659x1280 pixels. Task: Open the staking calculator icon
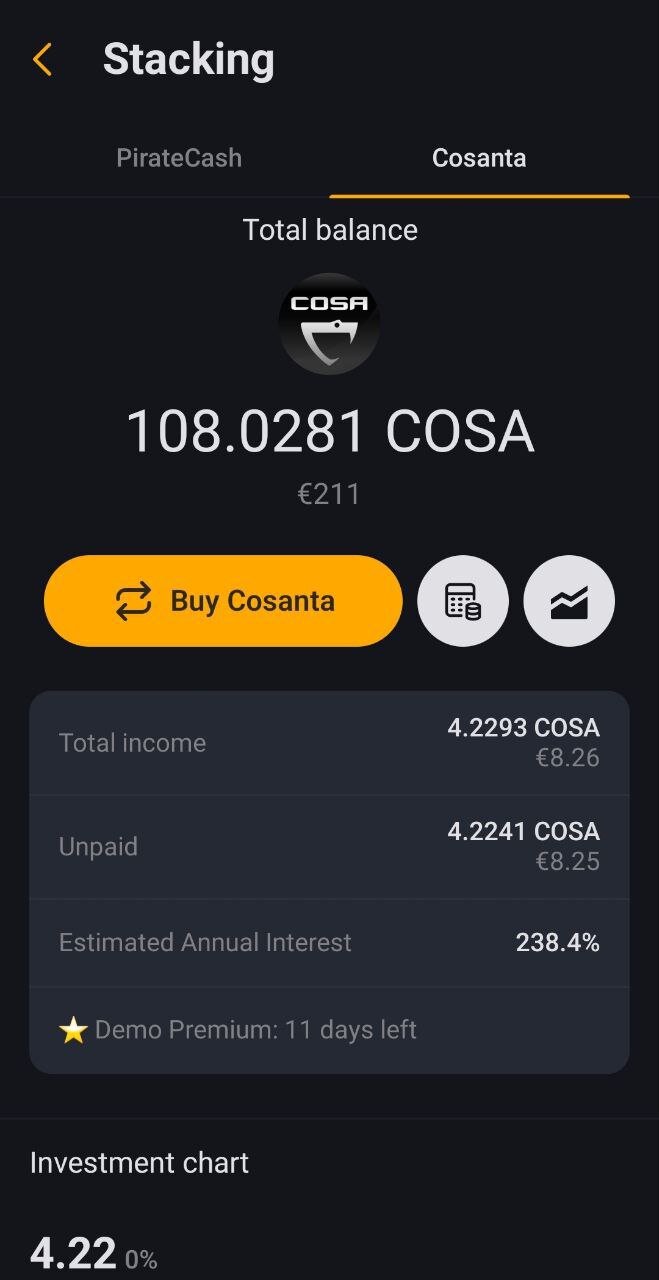[x=462, y=601]
